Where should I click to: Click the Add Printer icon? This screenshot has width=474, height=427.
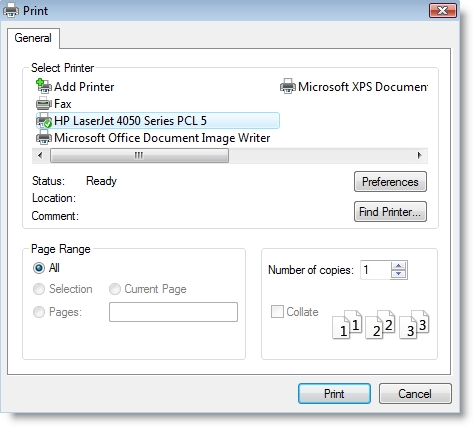point(44,86)
